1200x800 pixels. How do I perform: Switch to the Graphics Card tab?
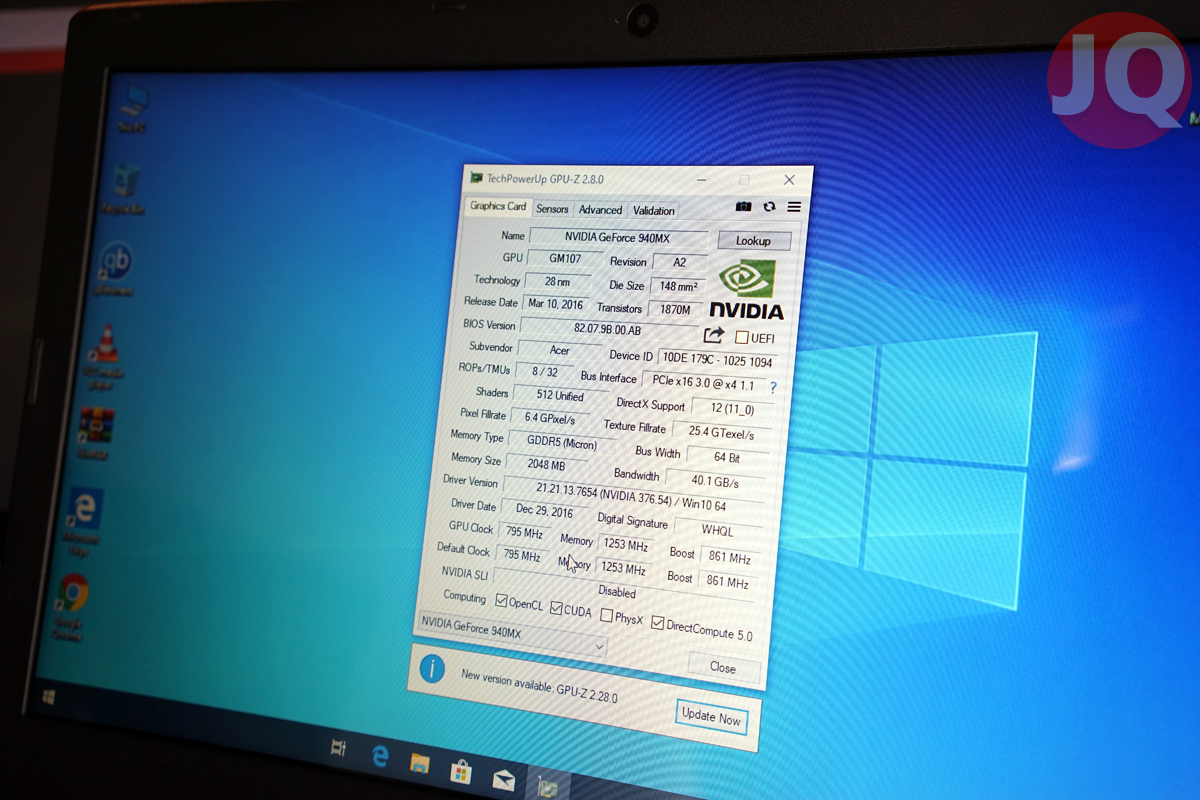coord(498,206)
